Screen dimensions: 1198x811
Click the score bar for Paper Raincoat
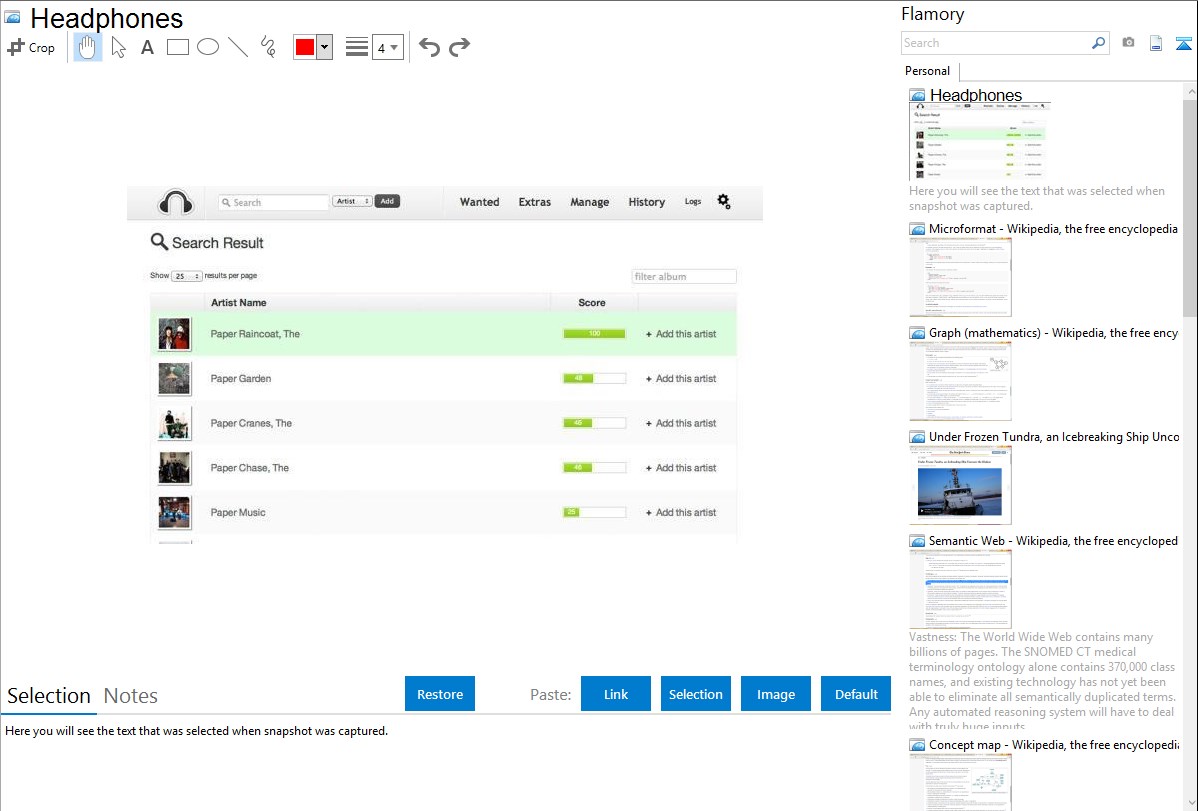pyautogui.click(x=594, y=334)
